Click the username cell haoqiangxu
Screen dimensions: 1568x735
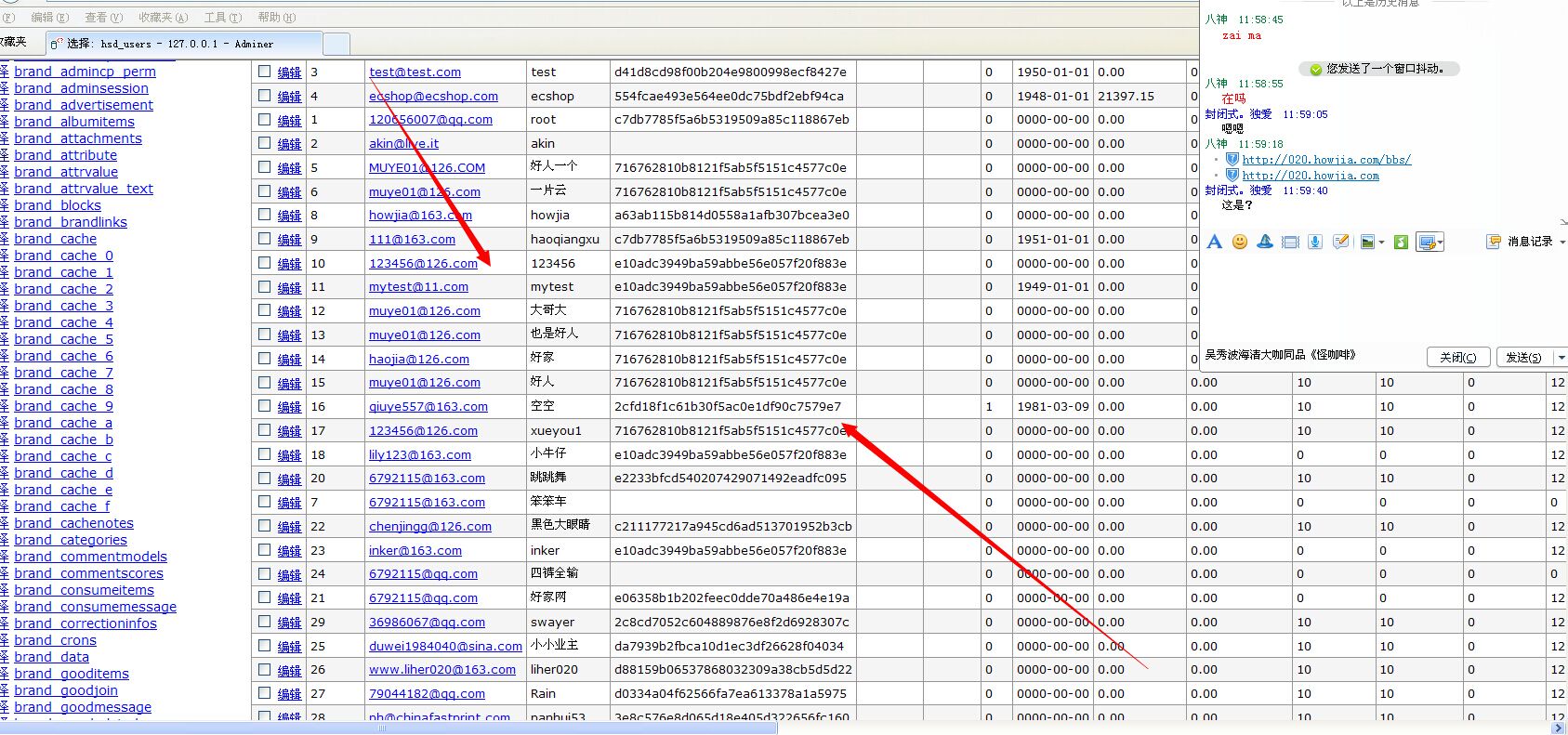point(565,239)
